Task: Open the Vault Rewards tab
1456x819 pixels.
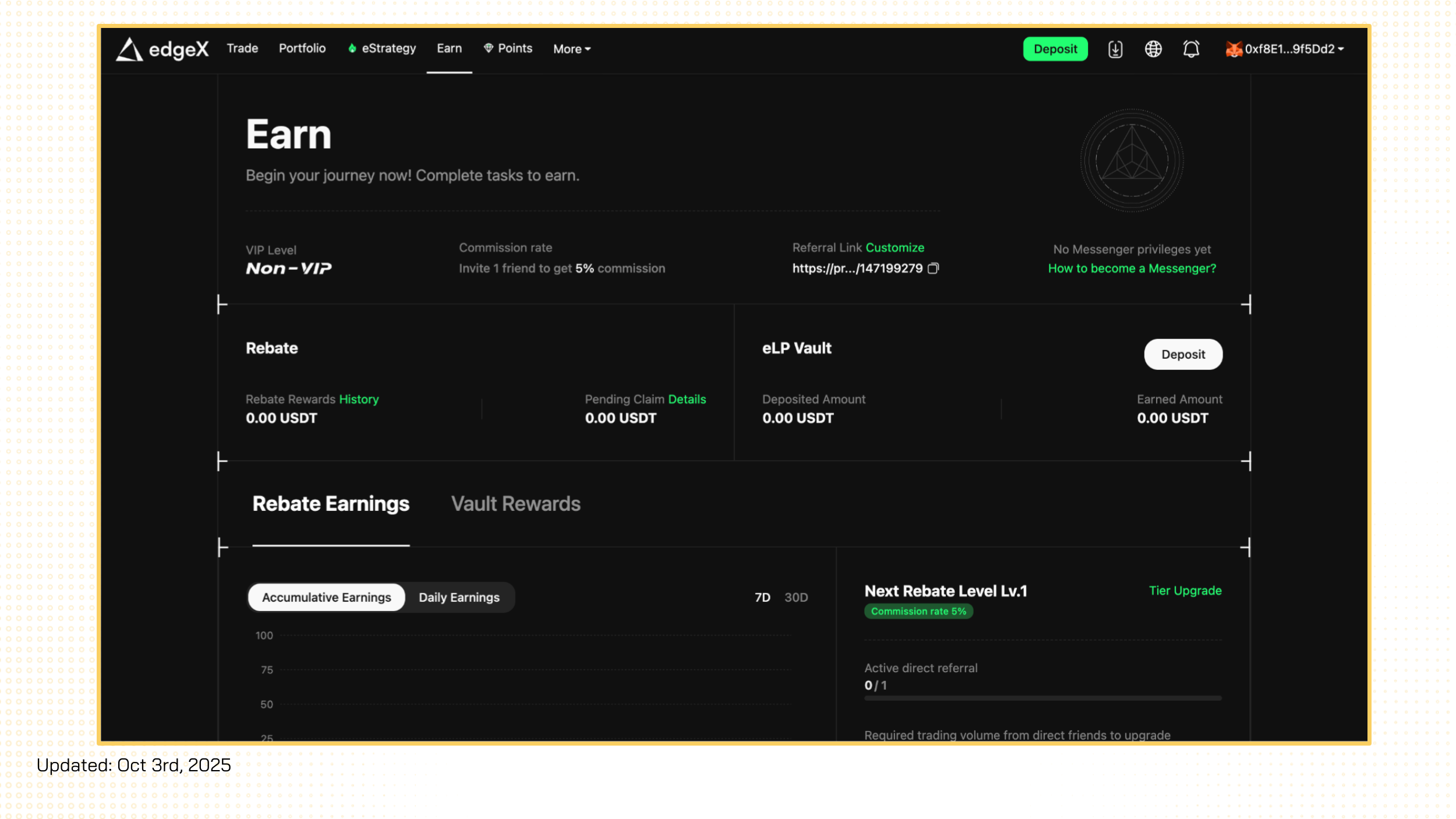Action: (x=515, y=504)
